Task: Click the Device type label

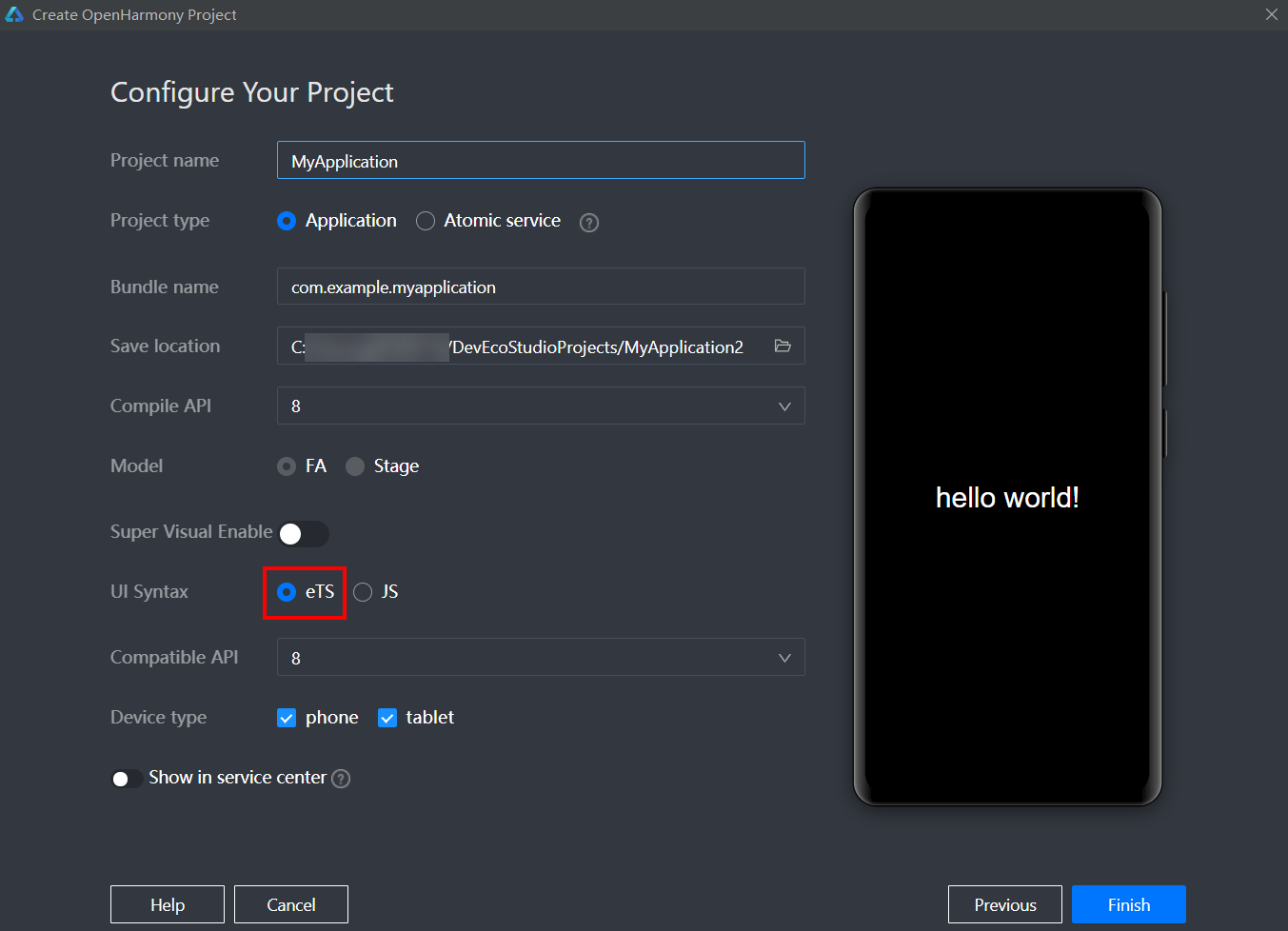Action: coord(158,718)
